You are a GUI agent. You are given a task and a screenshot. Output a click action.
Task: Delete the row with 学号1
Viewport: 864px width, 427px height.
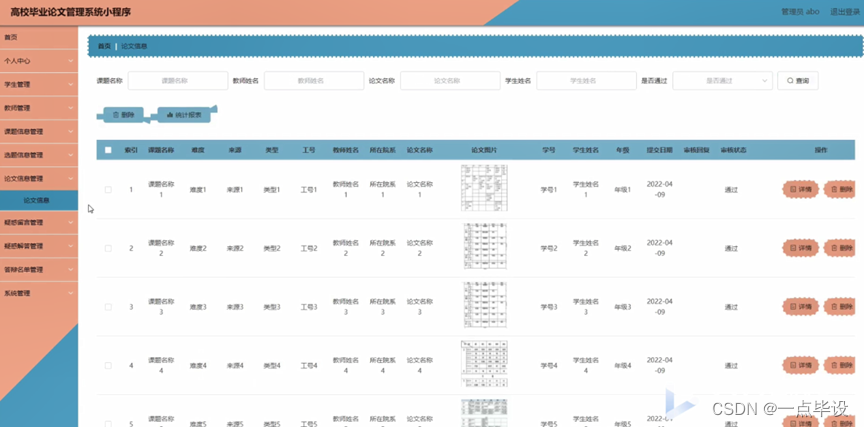[840, 190]
